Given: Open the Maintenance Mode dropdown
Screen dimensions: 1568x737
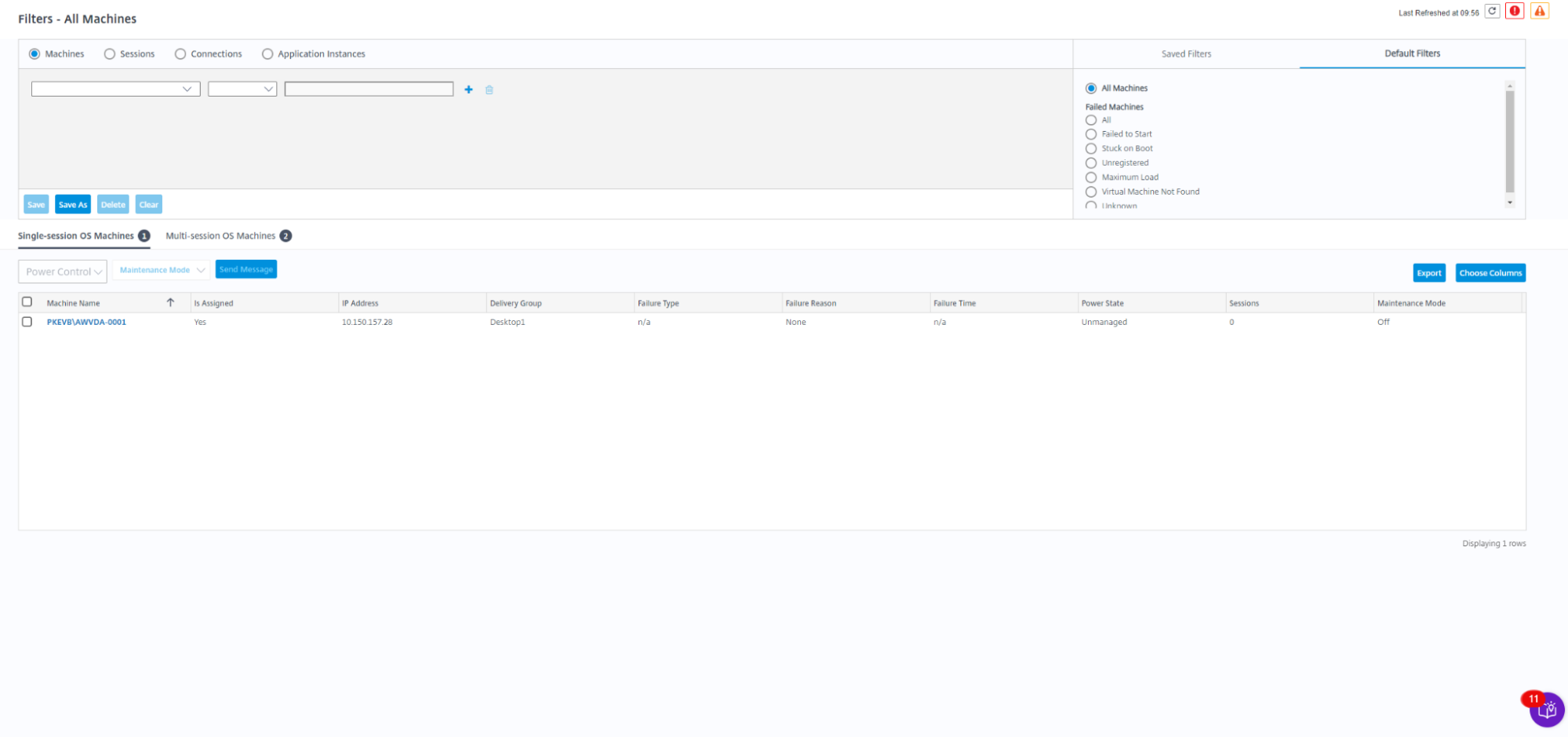Looking at the screenshot, I should point(161,270).
